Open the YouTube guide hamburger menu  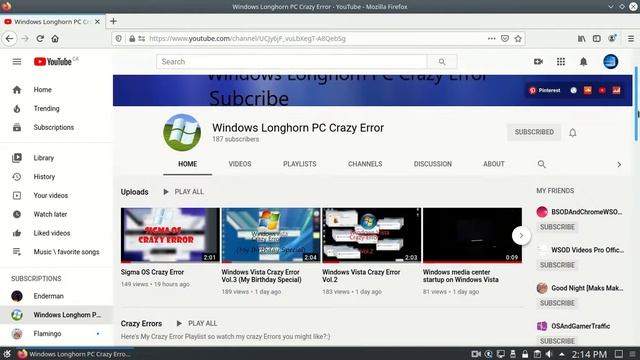click(x=17, y=62)
